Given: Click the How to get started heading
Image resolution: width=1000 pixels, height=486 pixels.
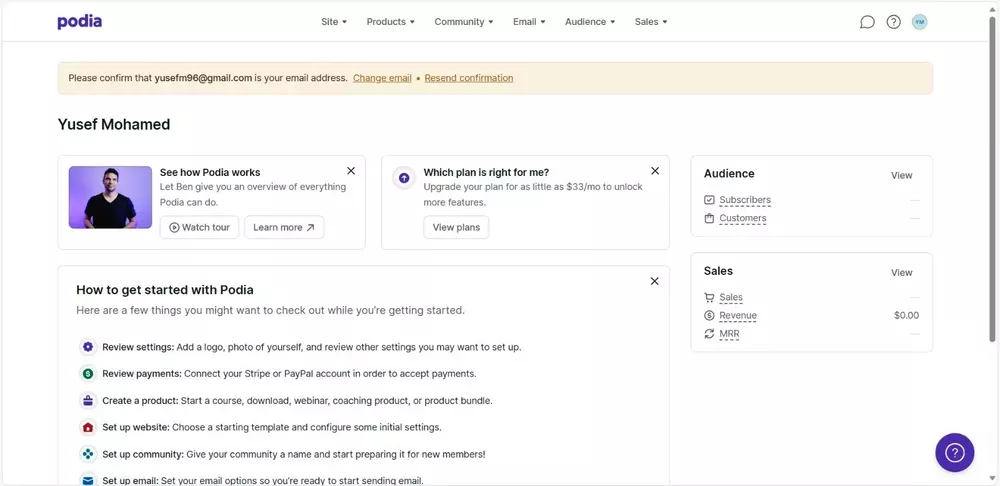Looking at the screenshot, I should tap(165, 290).
